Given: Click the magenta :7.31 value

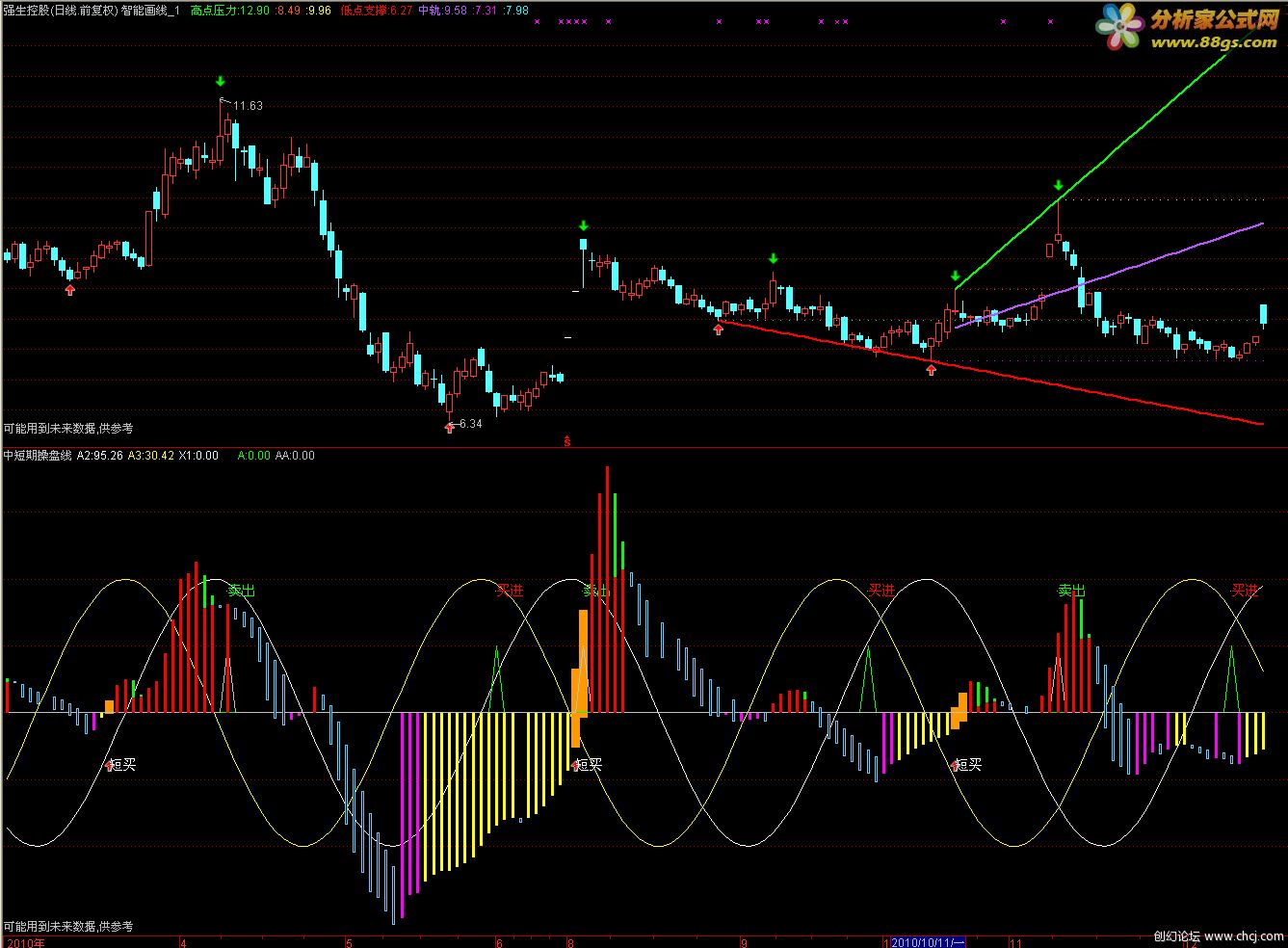Looking at the screenshot, I should click(485, 11).
